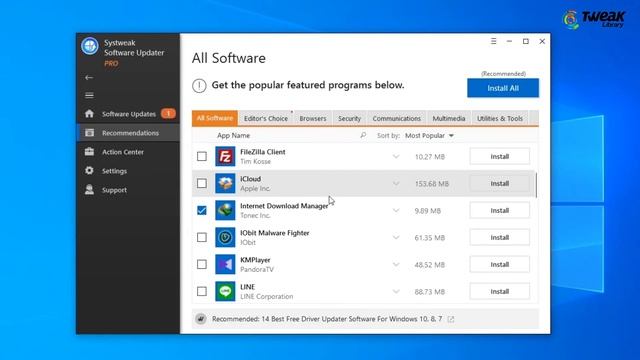Viewport: 640px width, 360px height.
Task: Expand FileZilla Client details chevron
Action: click(x=396, y=156)
